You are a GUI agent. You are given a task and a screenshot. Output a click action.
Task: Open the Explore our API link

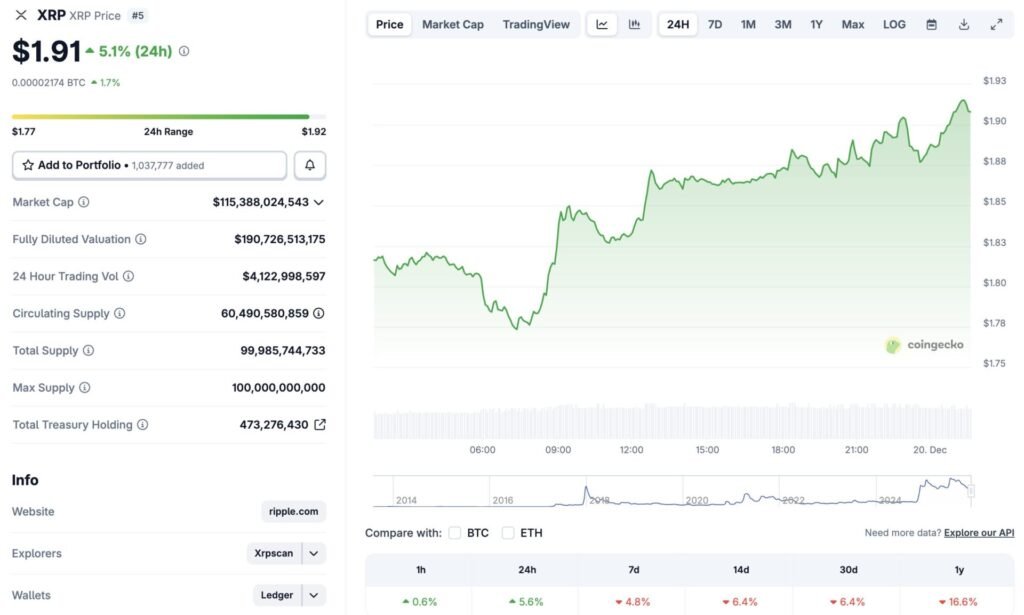point(979,532)
